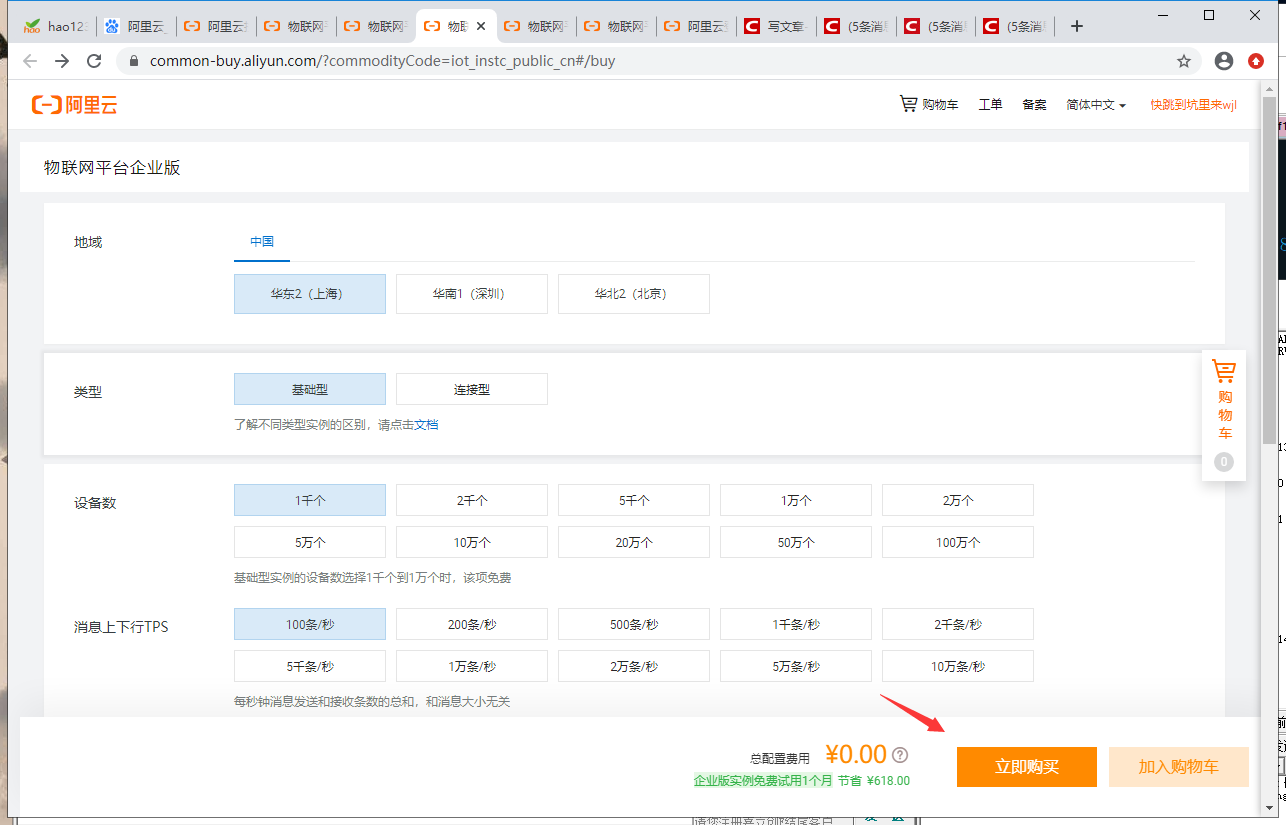Choose the 5万条/秒 TPS option
Image resolution: width=1286 pixels, height=825 pixels.
coord(796,666)
